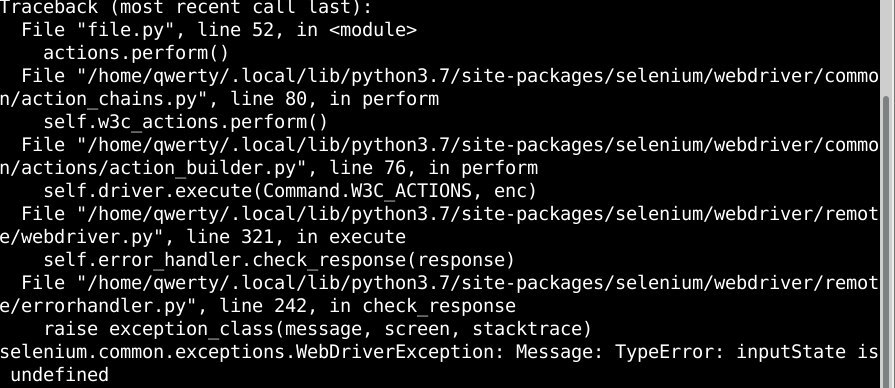Click the 'actions.perform()' code line

(x=136, y=53)
